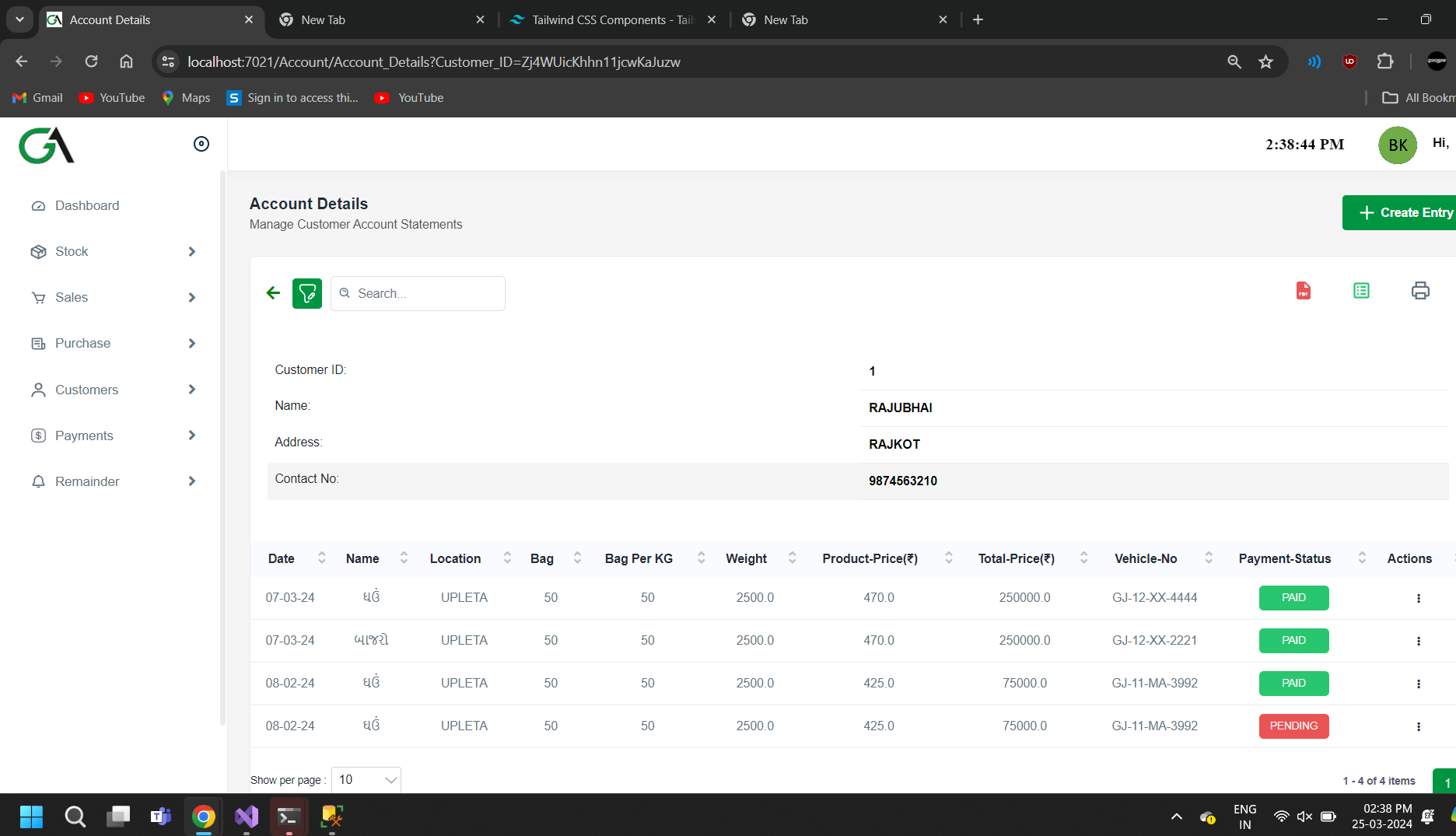
Task: Expand the Customers sidebar menu
Action: (114, 390)
